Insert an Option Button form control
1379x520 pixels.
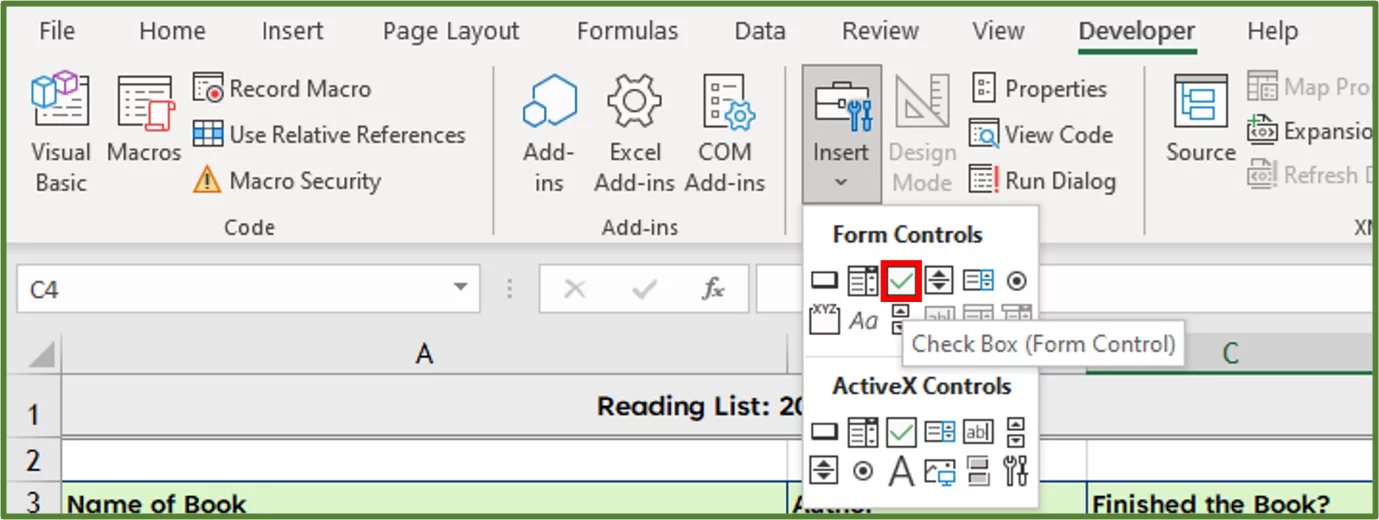[x=1017, y=281]
